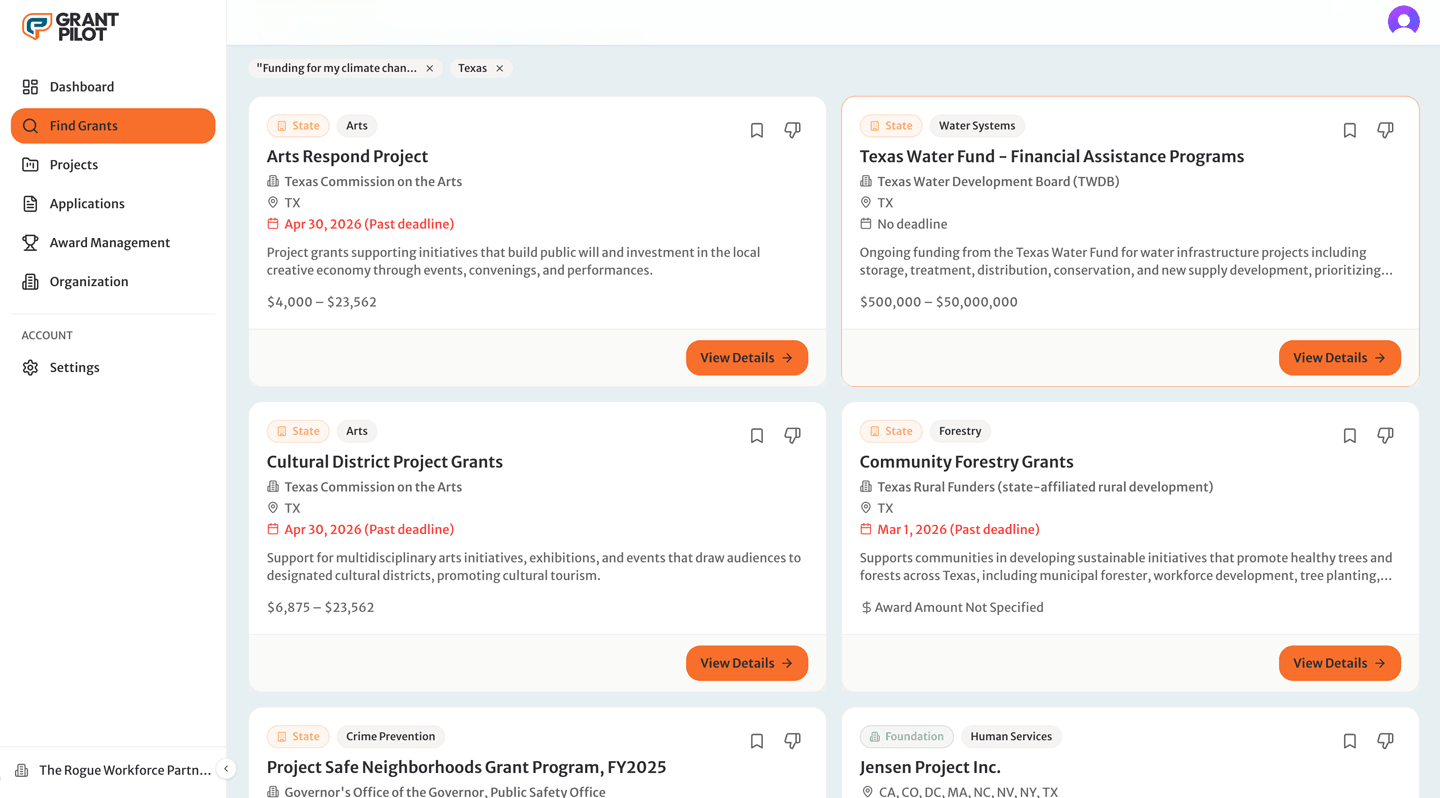Image resolution: width=1440 pixels, height=798 pixels.
Task: Go to Dashboard in sidebar
Action: pyautogui.click(x=113, y=87)
